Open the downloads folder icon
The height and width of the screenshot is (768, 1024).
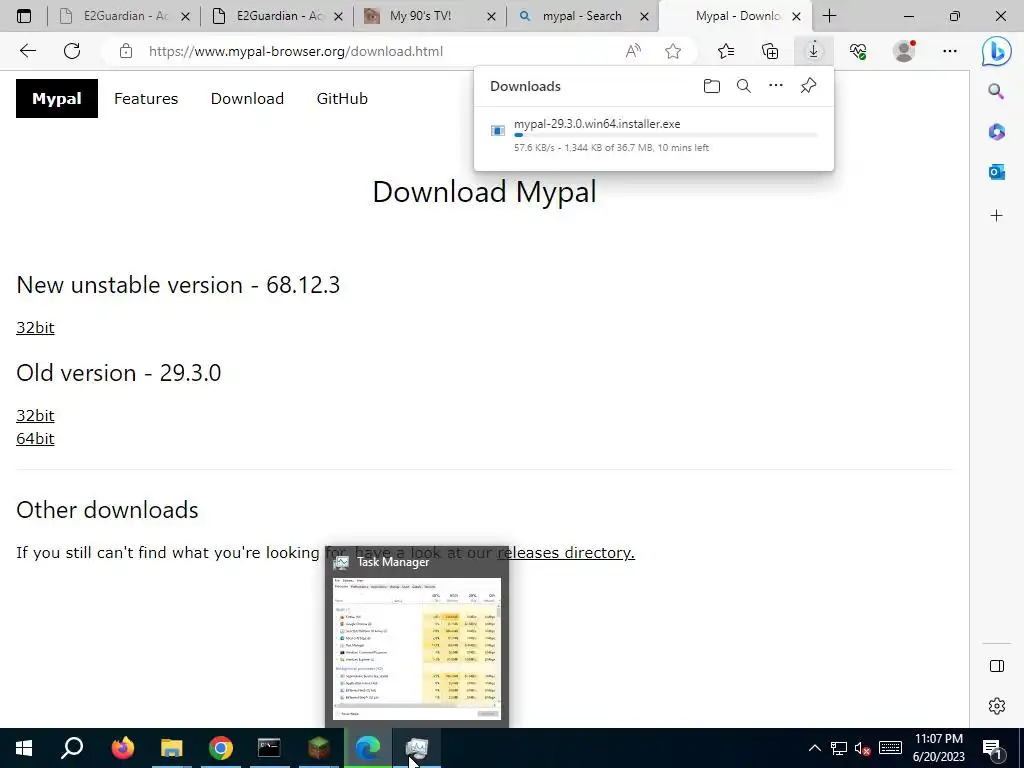tap(712, 86)
